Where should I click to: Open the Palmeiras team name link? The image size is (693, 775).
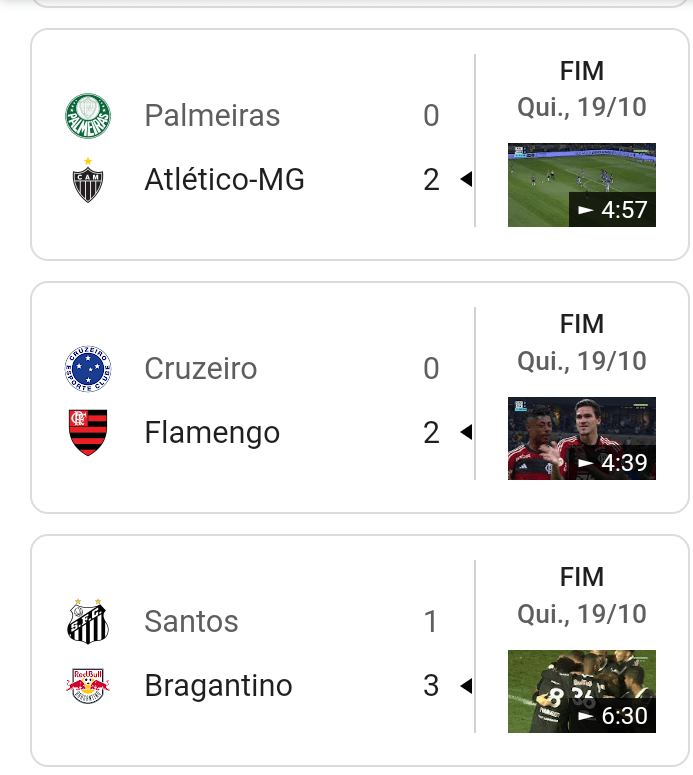click(x=212, y=116)
